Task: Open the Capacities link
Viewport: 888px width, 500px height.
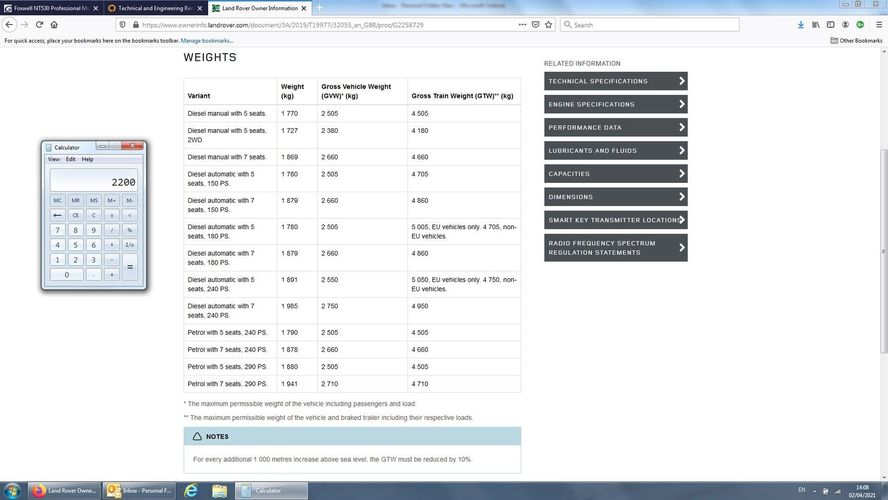Action: point(616,174)
